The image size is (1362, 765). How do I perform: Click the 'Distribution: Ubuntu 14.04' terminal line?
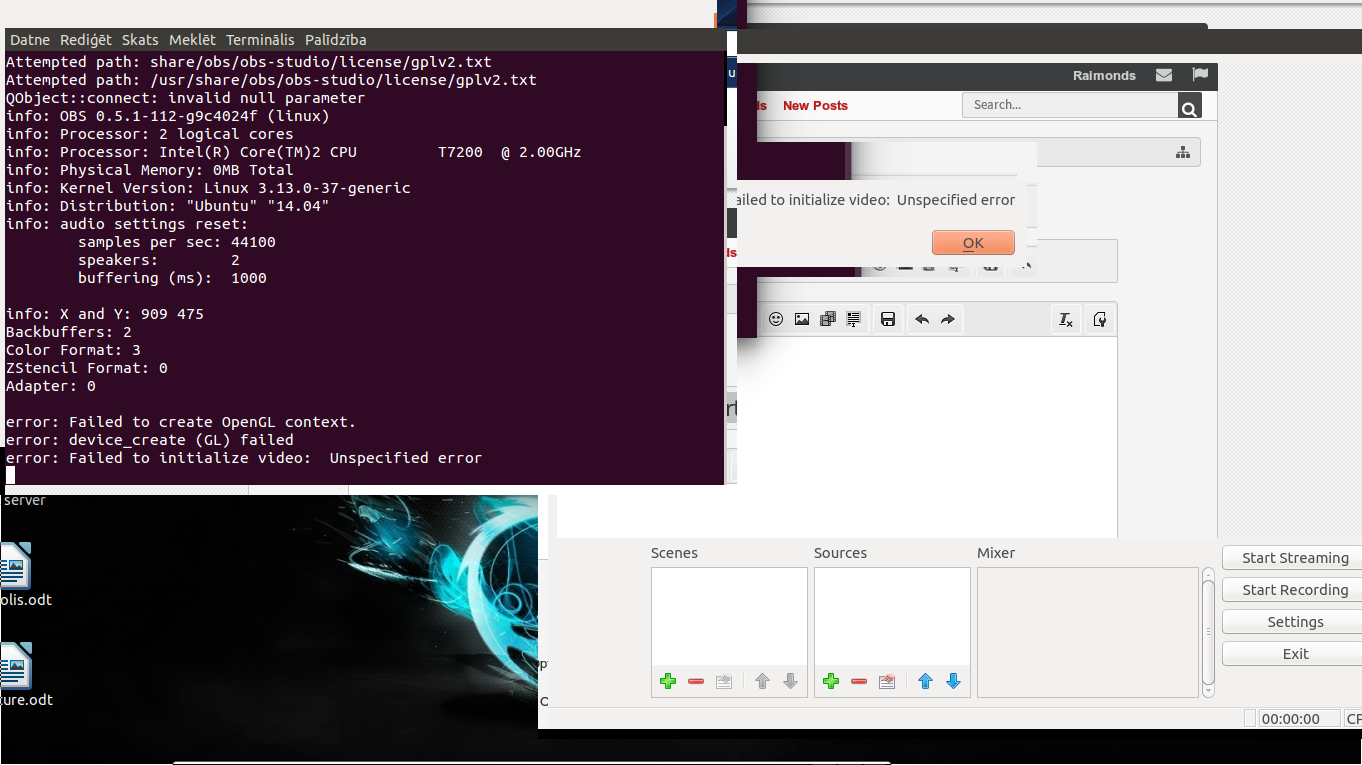[168, 206]
